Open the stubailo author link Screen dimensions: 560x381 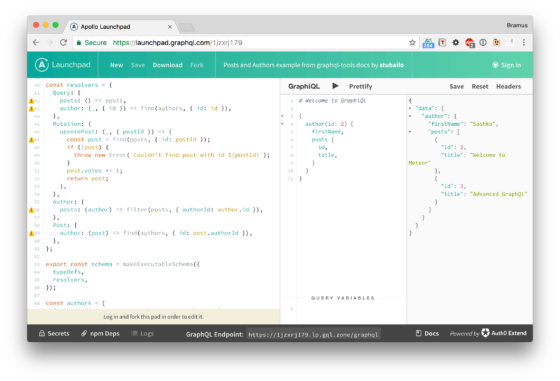pyautogui.click(x=392, y=65)
